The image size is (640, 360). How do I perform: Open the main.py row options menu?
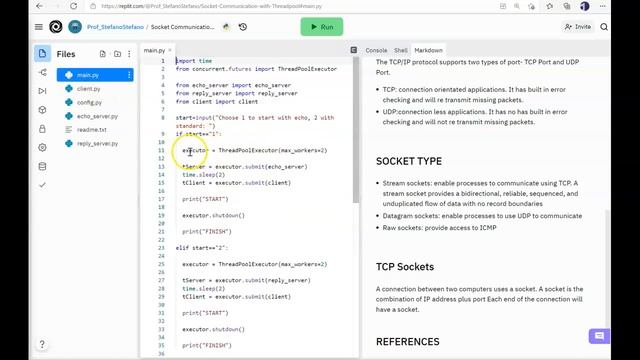129,75
